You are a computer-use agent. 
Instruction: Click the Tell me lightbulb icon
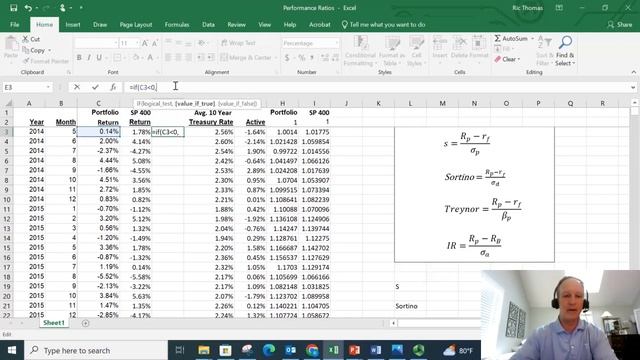(344, 25)
